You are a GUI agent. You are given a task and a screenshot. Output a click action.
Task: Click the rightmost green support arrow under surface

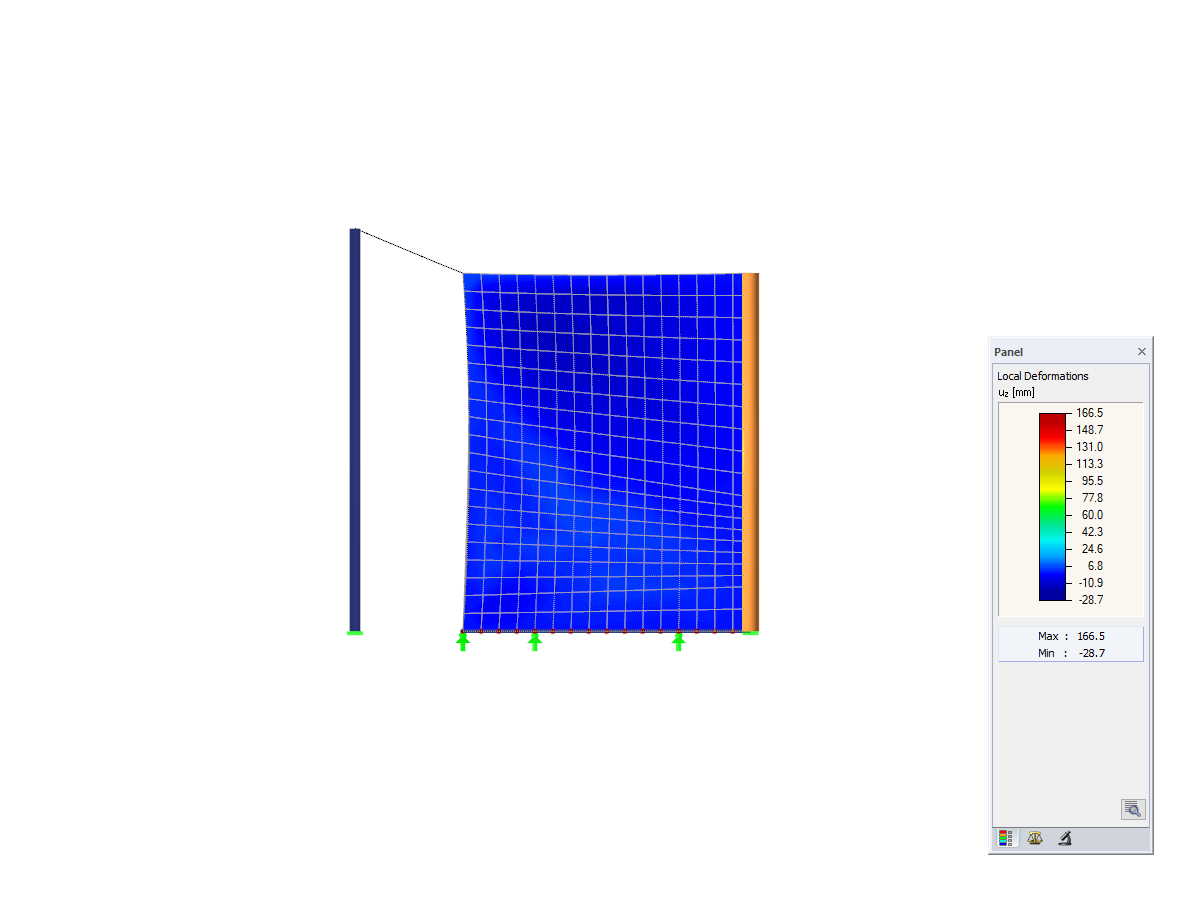(x=677, y=643)
